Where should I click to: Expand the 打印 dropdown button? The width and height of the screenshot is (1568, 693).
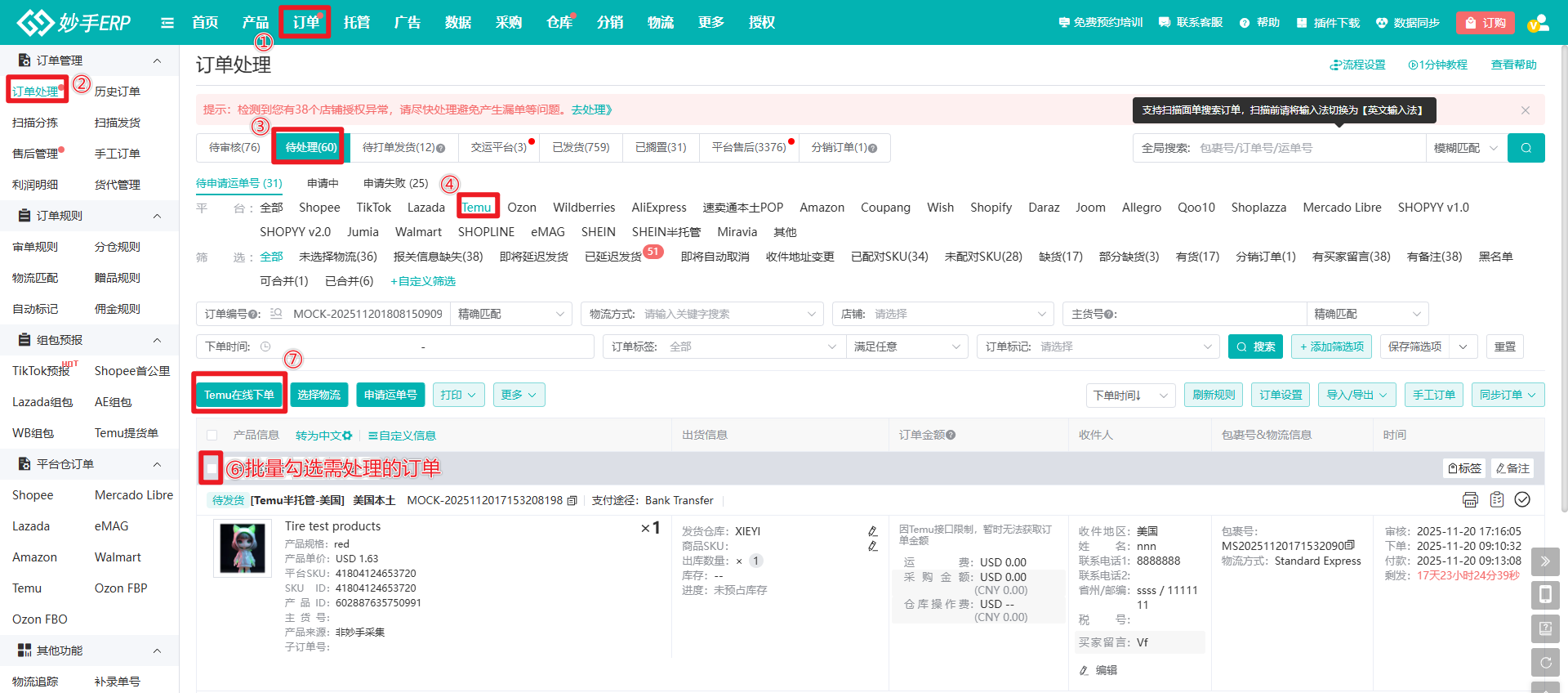pyautogui.click(x=458, y=395)
